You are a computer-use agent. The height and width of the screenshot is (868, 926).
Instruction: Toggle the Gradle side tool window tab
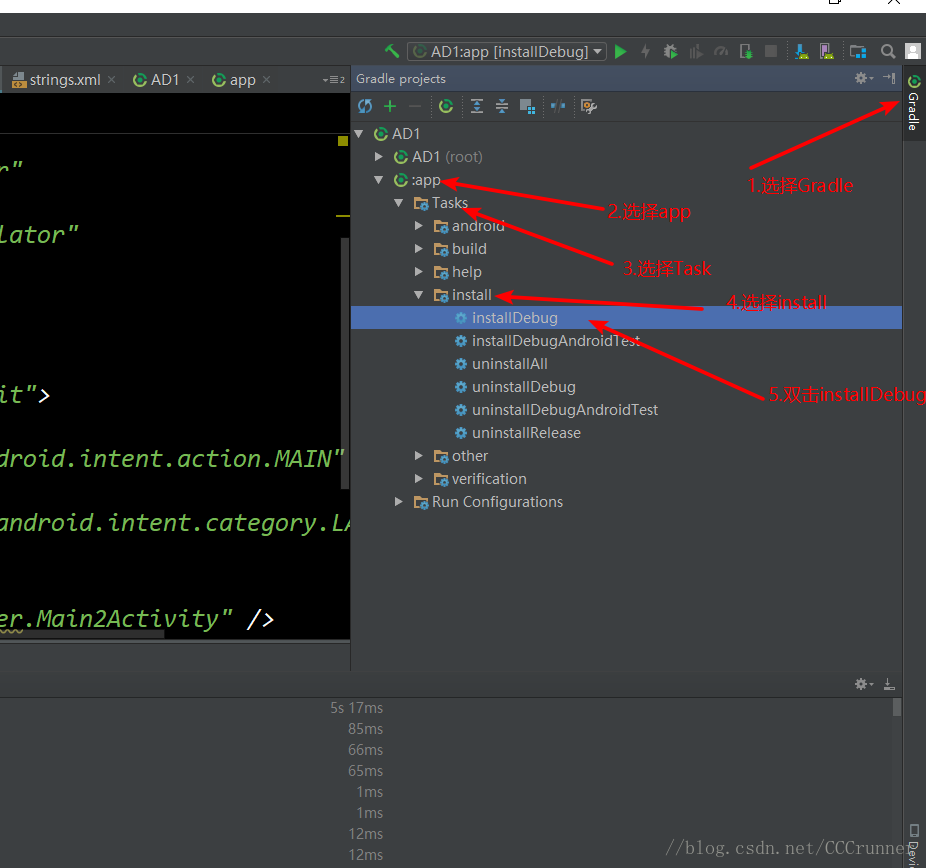click(914, 102)
